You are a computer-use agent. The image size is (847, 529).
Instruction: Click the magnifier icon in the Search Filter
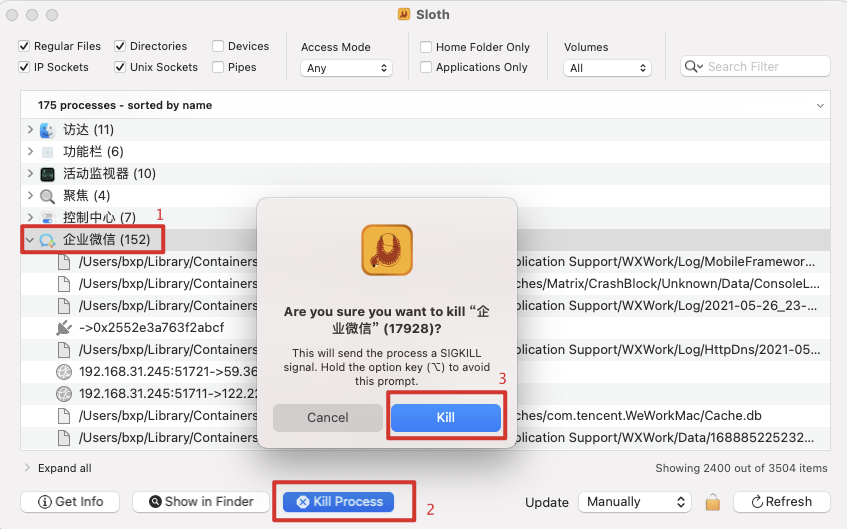coord(694,67)
